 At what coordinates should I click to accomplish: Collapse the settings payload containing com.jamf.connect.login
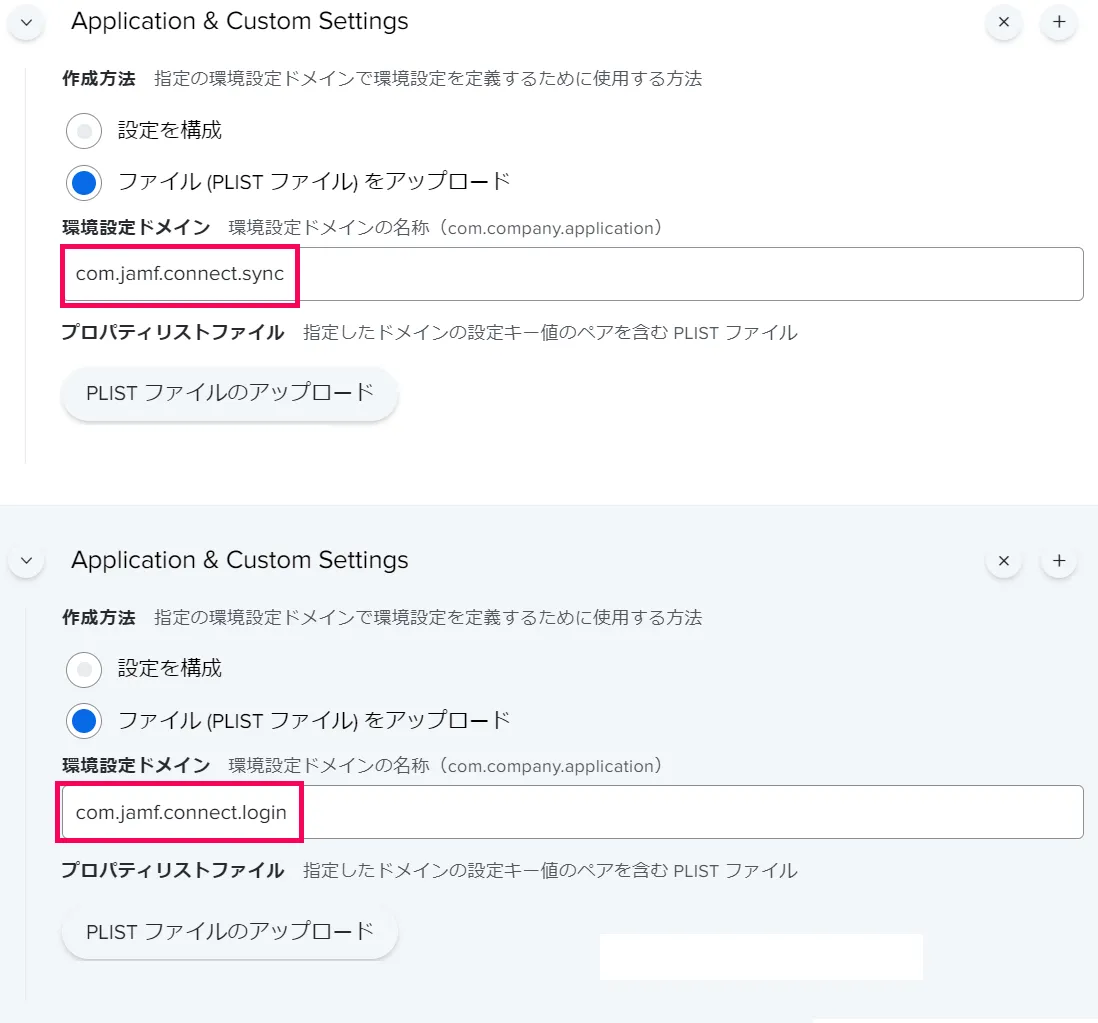(x=26, y=560)
